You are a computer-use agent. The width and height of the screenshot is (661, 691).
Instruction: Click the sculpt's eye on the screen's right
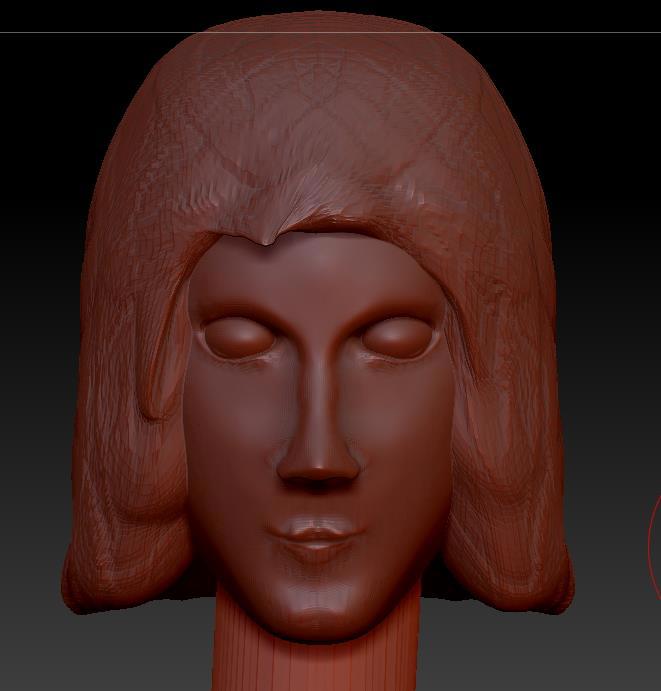400,337
